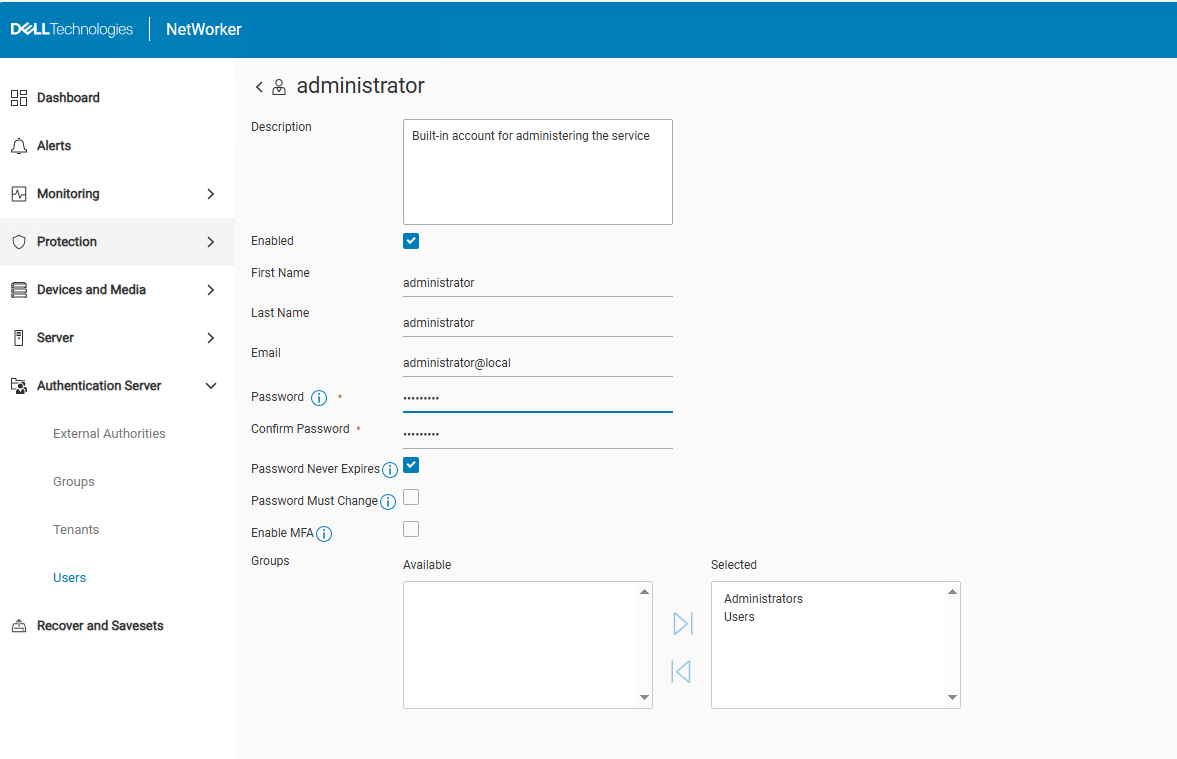
Task: Click the Recover and Savesets icon
Action: point(20,625)
